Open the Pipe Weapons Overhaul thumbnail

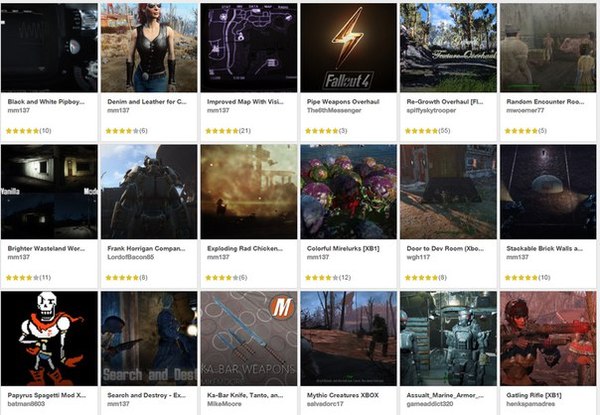pyautogui.click(x=348, y=48)
